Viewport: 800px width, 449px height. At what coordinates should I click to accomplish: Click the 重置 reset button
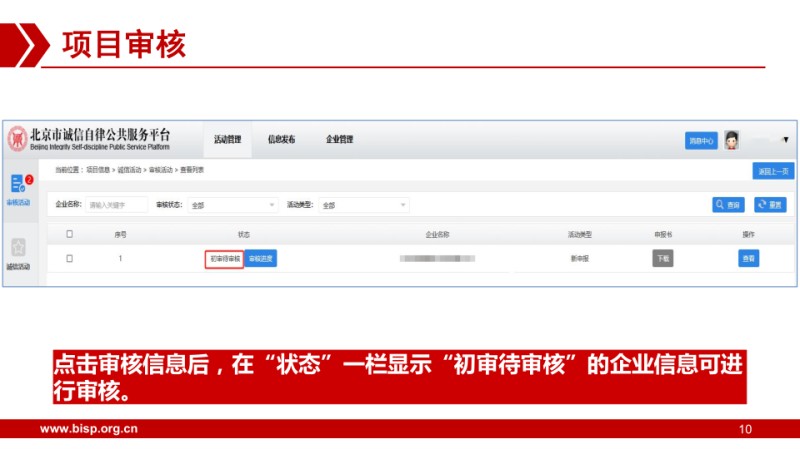769,205
